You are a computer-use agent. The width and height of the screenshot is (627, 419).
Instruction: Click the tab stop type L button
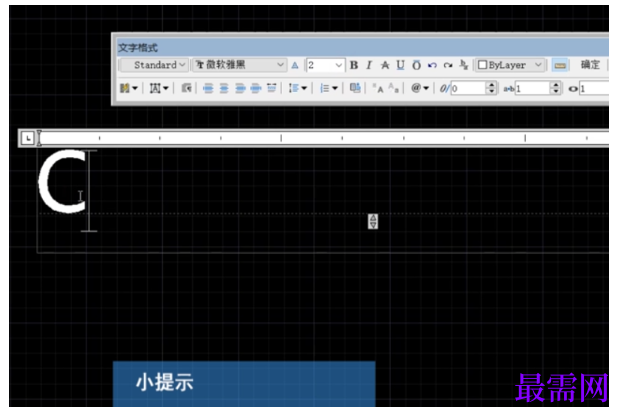tap(28, 138)
